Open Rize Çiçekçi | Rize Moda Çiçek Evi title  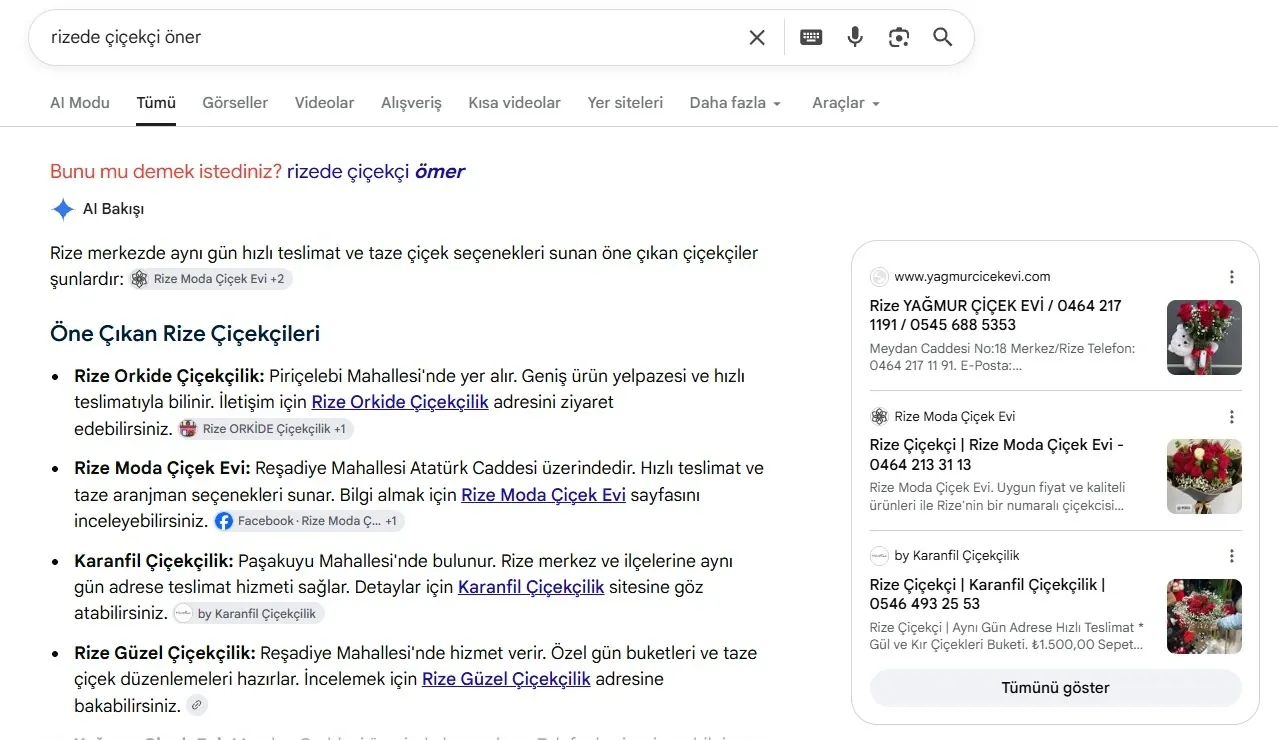click(x=997, y=455)
